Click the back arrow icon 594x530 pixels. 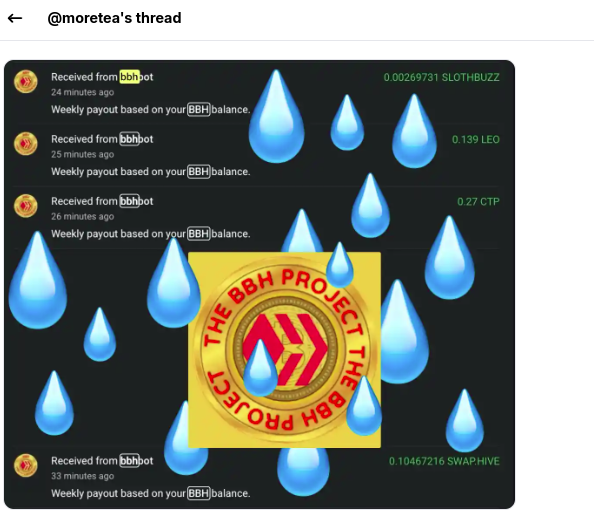pos(15,18)
